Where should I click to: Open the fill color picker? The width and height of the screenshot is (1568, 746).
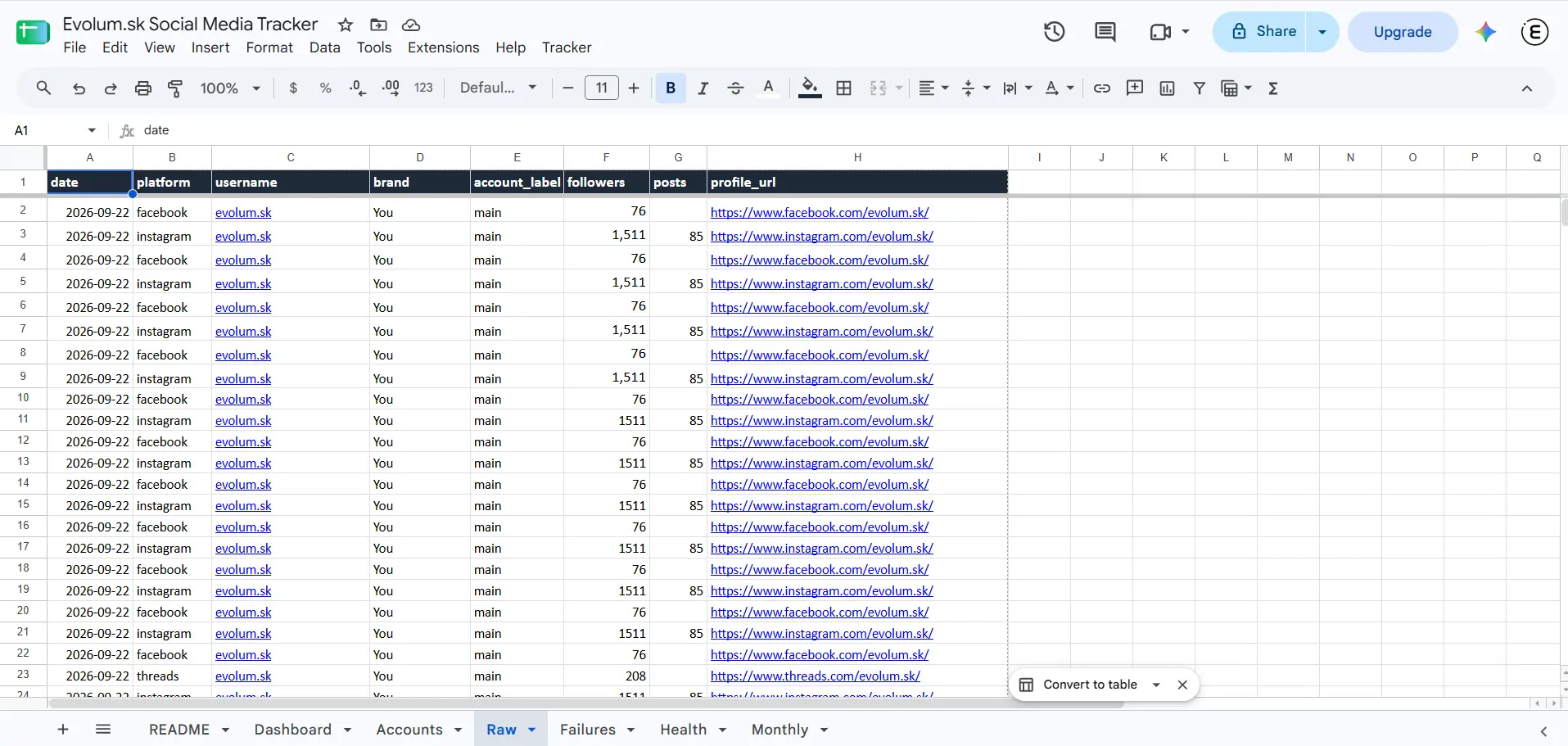click(x=809, y=88)
